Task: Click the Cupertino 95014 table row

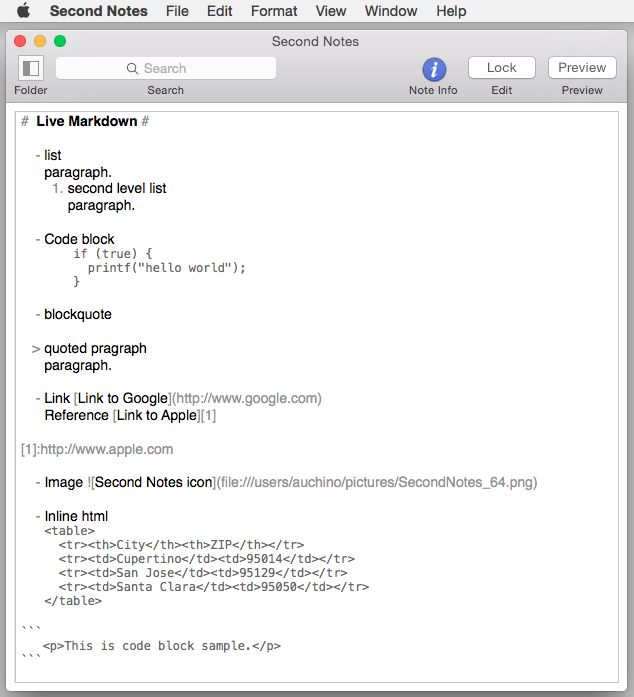Action: pyautogui.click(x=206, y=559)
